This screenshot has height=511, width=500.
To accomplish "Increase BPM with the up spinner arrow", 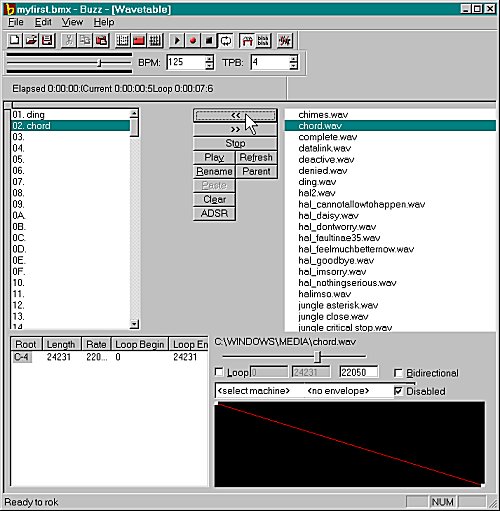I will coord(209,59).
